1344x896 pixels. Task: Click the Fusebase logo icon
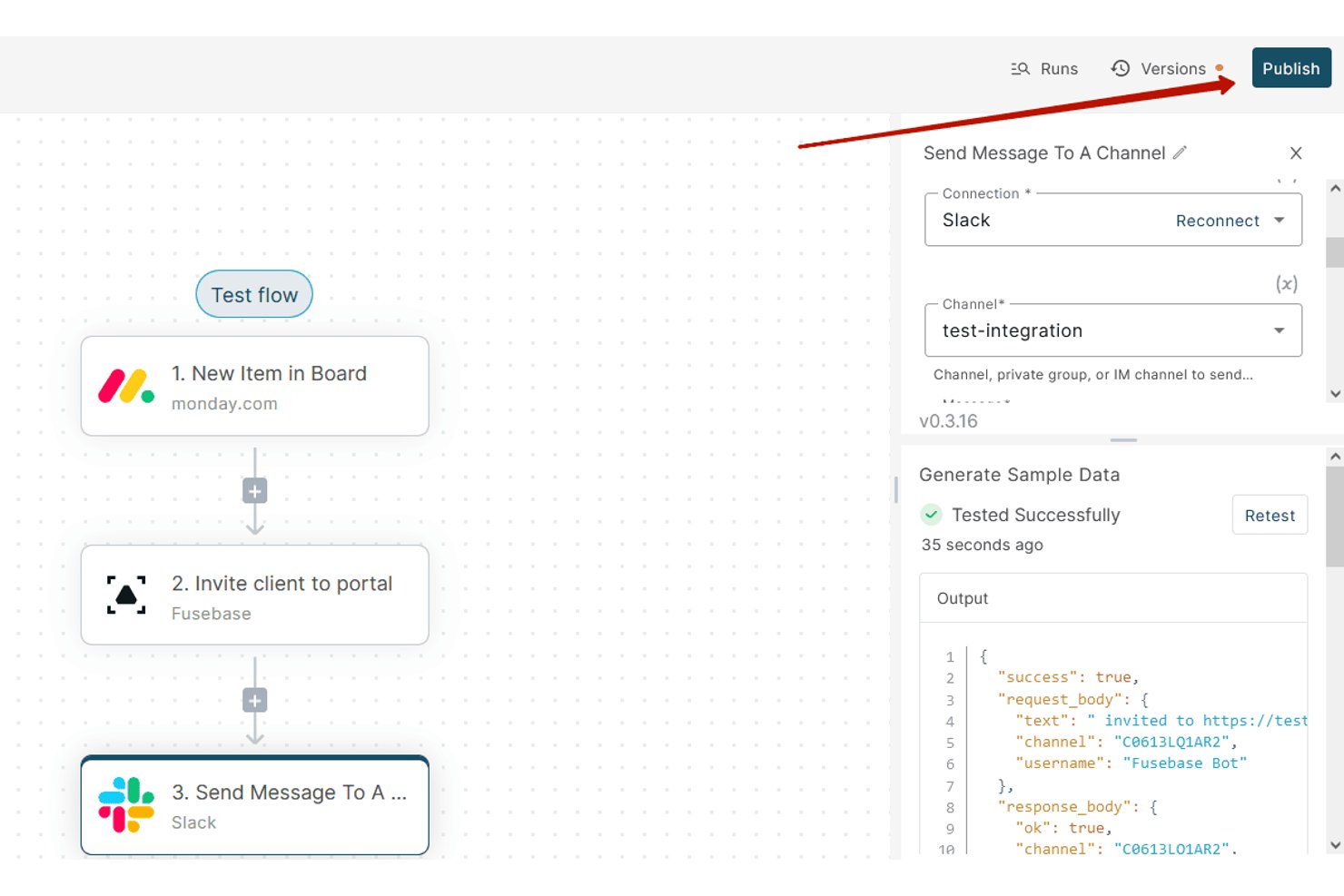click(x=126, y=595)
